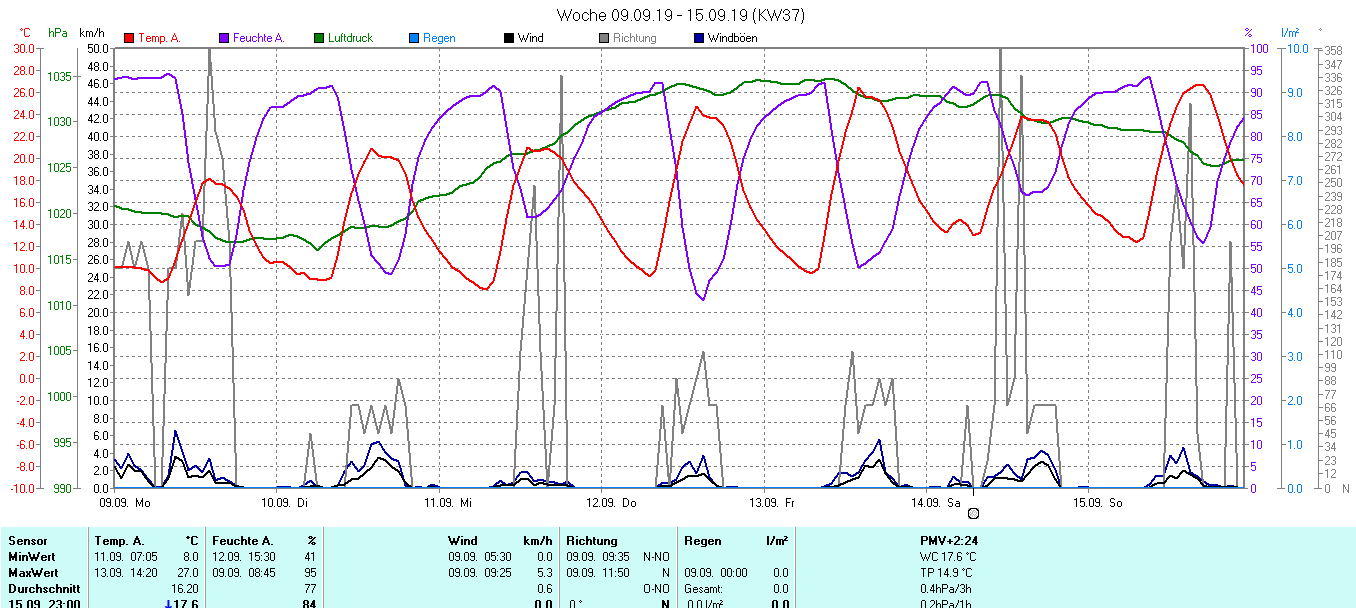Select the 09.09. Mo date label
1356x608 pixels.
pos(125,502)
